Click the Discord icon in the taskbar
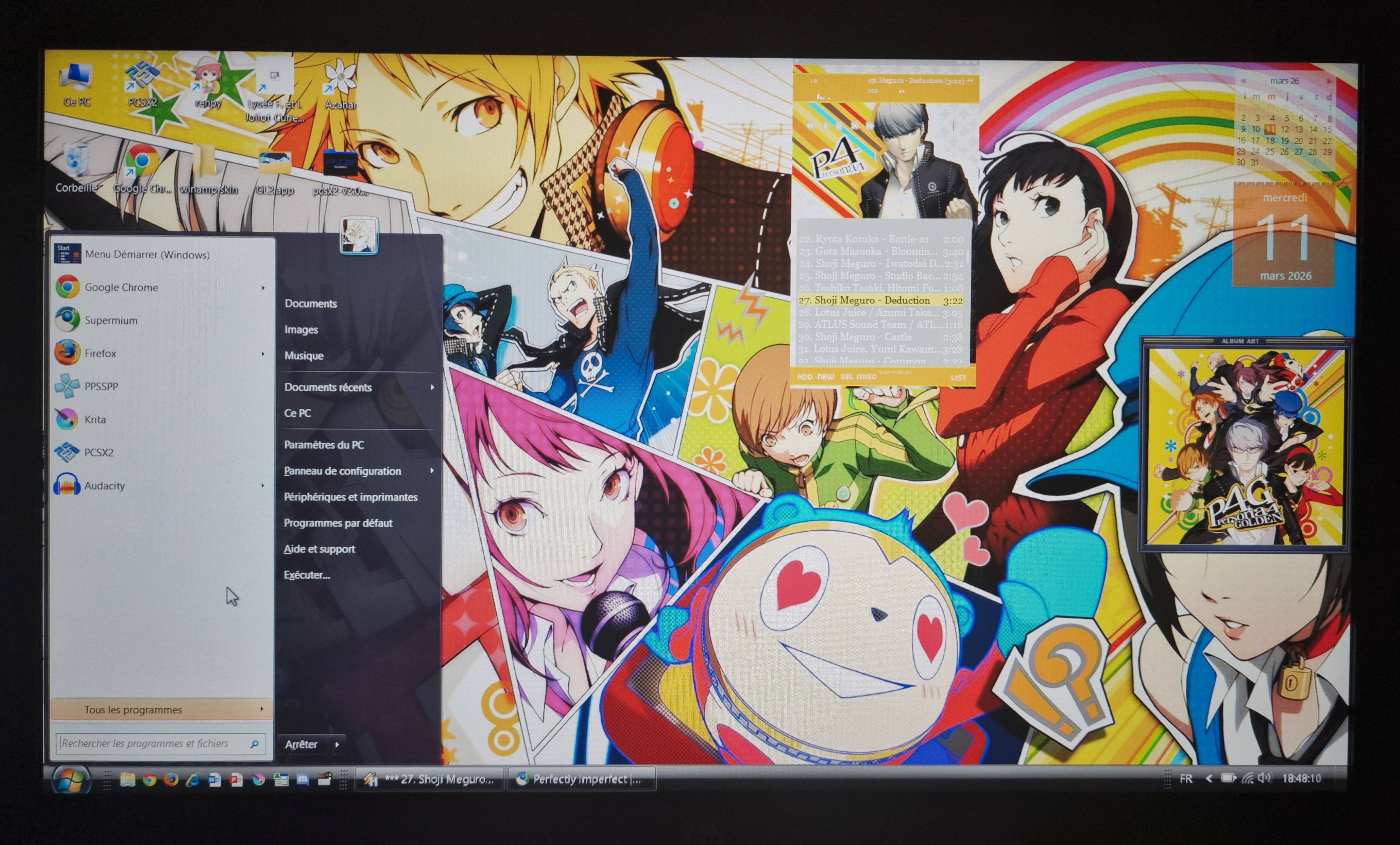1400x845 pixels. point(303,780)
